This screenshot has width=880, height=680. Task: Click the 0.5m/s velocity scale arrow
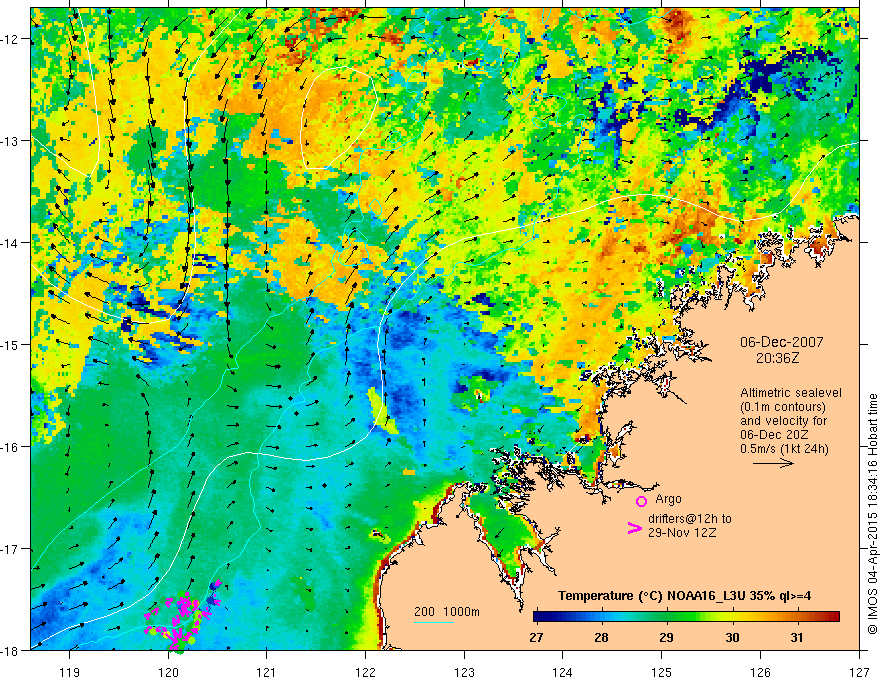[x=773, y=463]
